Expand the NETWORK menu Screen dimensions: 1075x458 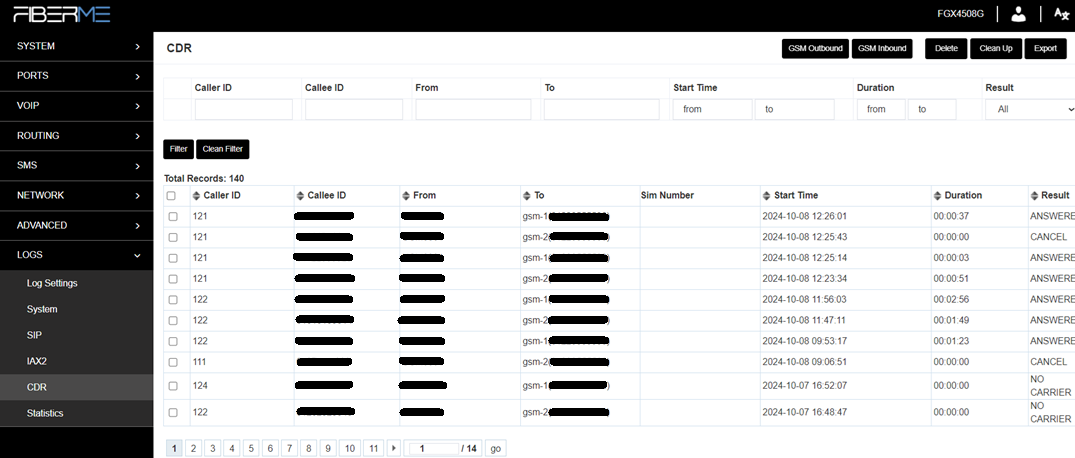pyautogui.click(x=76, y=195)
